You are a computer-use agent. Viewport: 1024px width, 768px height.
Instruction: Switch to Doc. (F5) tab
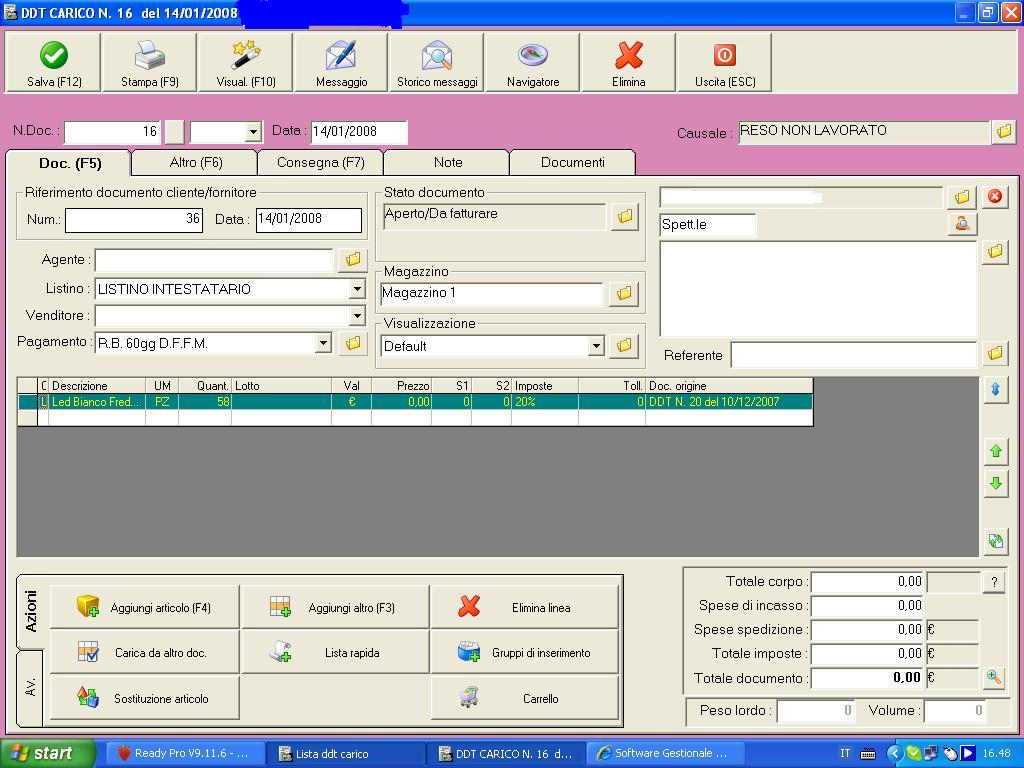click(x=70, y=163)
